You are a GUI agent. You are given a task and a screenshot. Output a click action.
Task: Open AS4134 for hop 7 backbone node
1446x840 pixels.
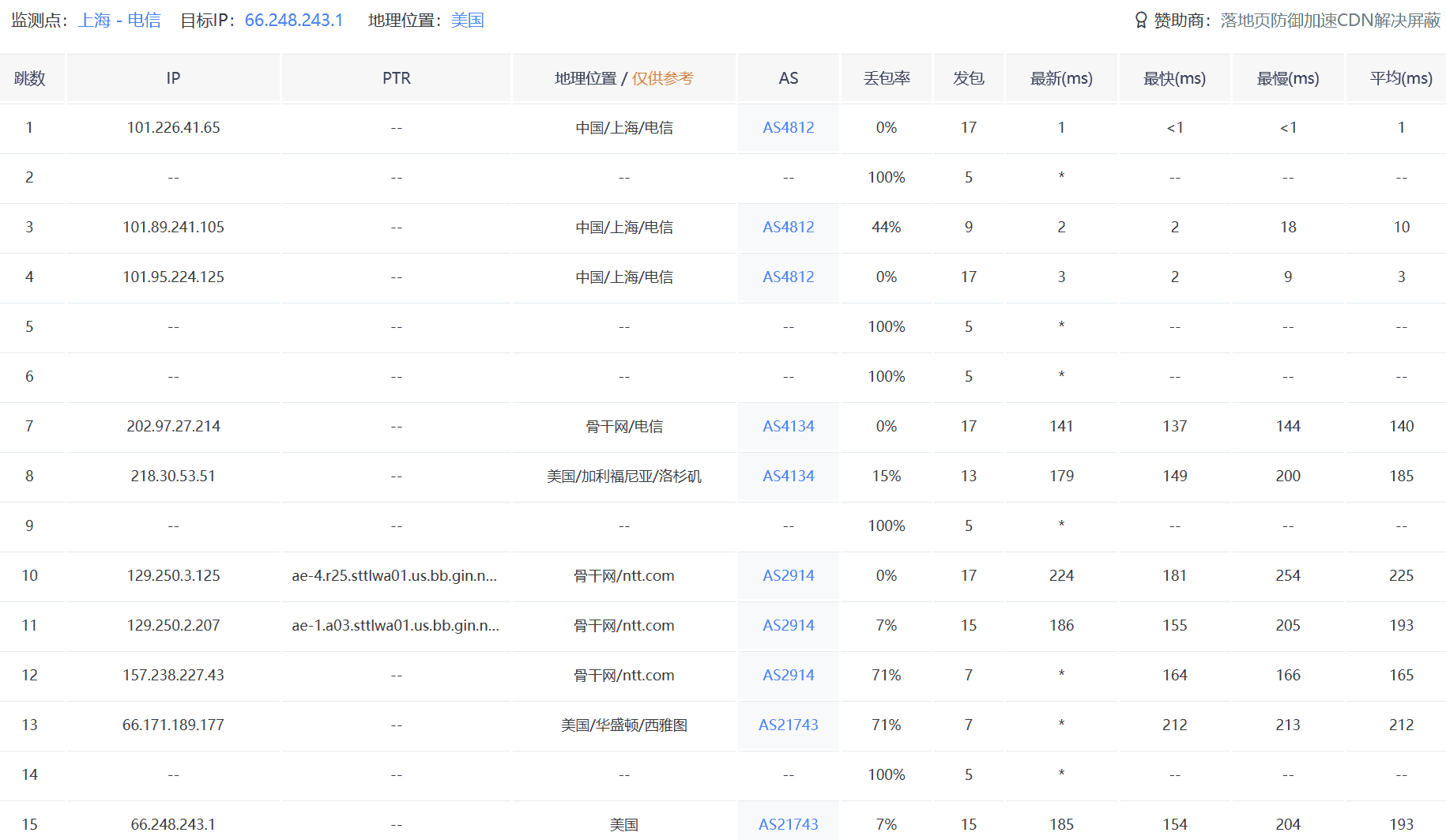pos(788,426)
